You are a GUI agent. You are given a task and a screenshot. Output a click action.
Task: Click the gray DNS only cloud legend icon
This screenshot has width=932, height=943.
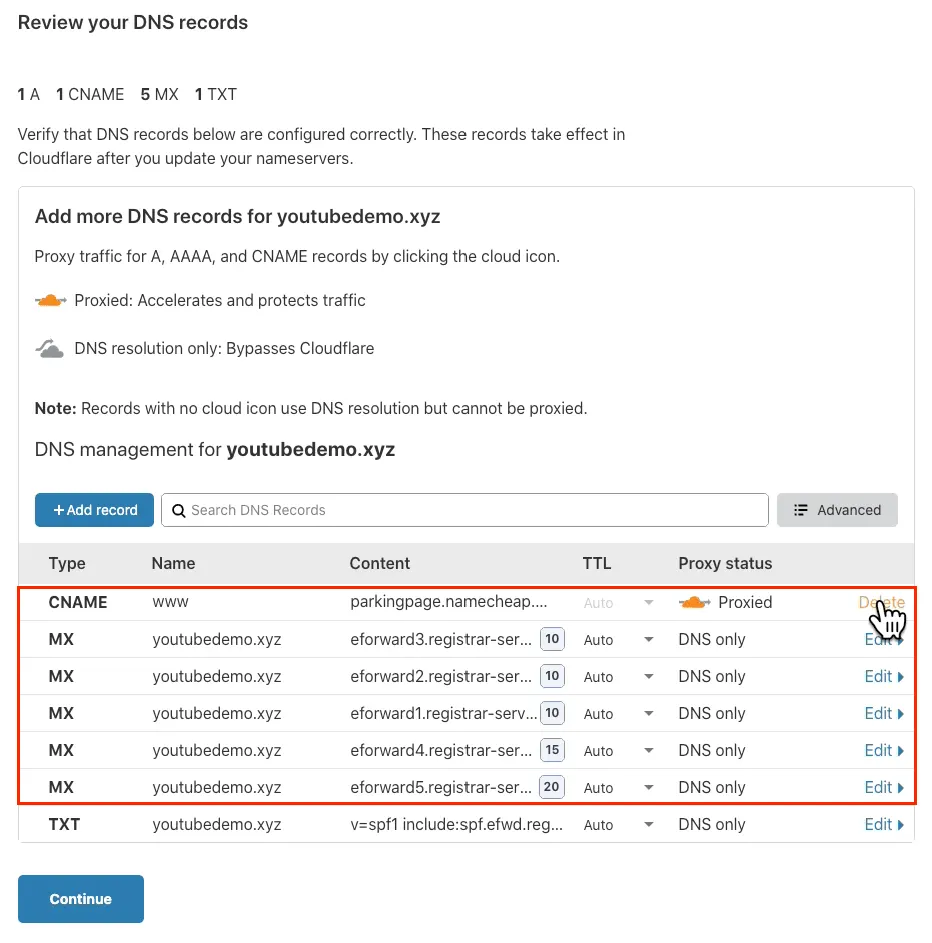click(x=50, y=348)
